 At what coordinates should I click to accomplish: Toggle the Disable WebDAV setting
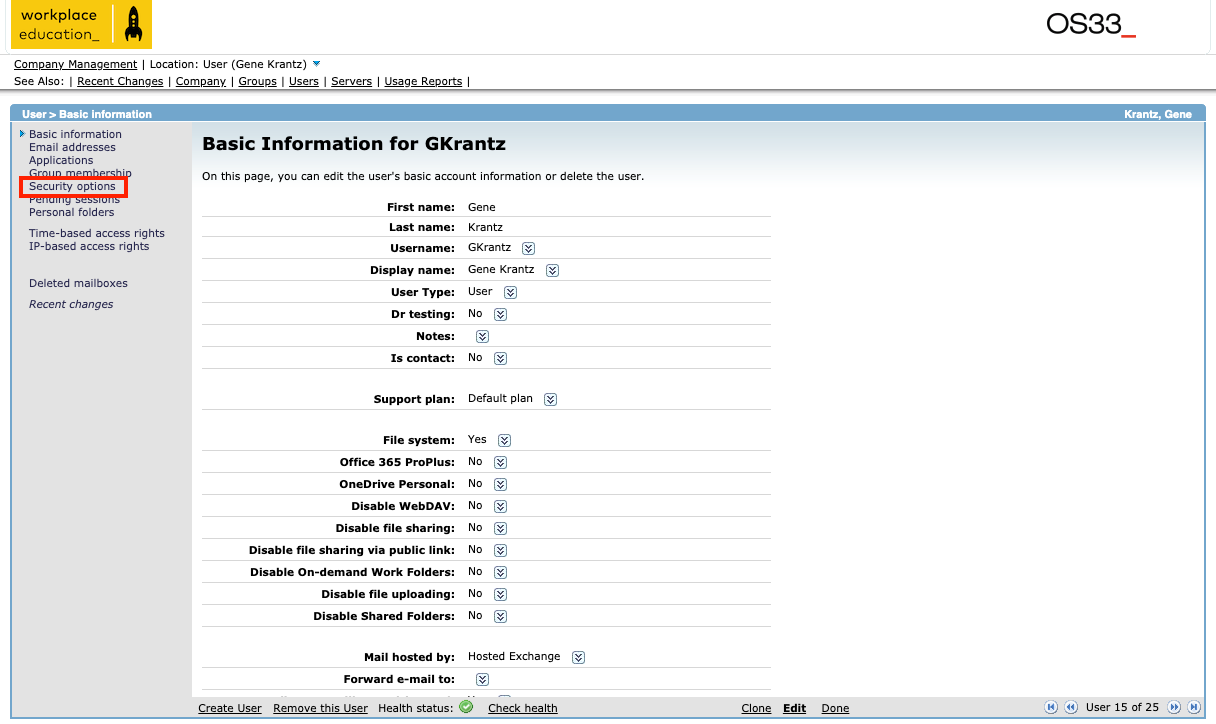pos(500,507)
